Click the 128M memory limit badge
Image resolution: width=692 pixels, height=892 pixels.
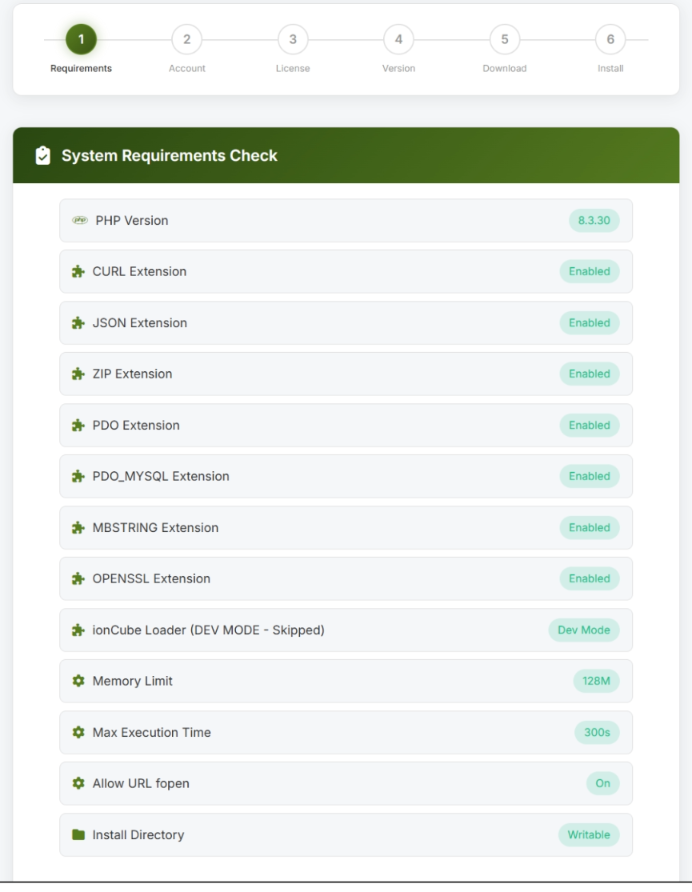(x=596, y=681)
